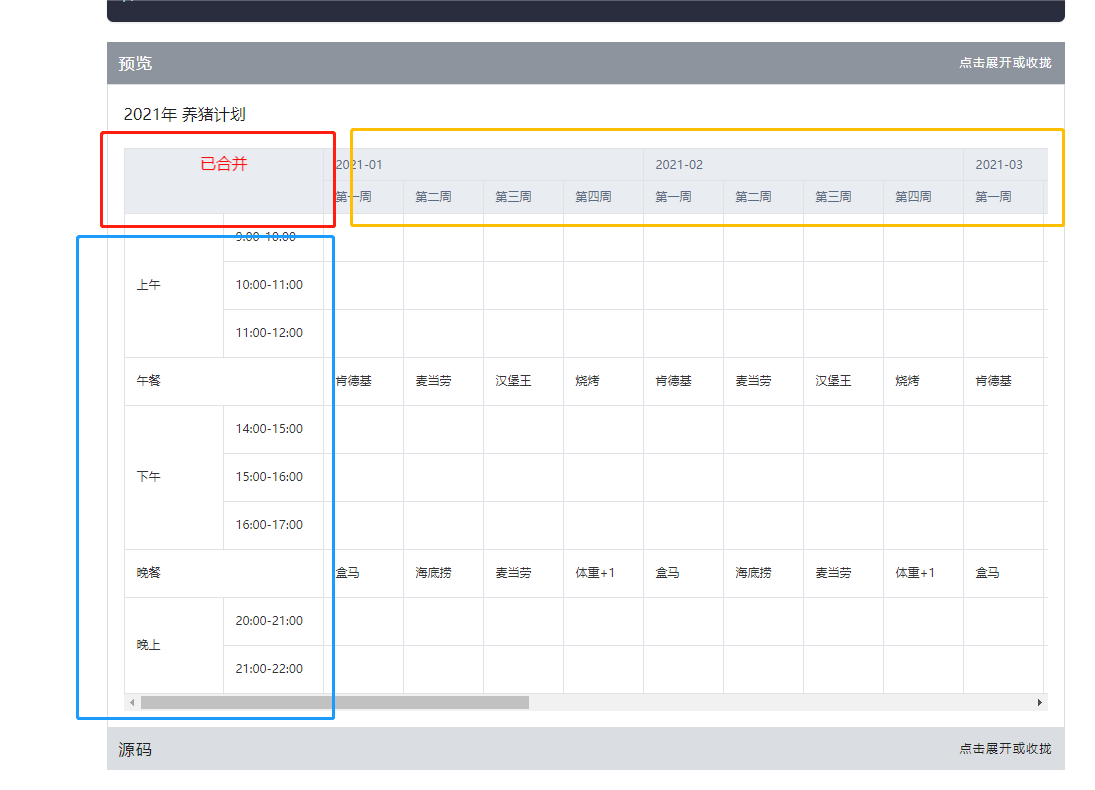
Task: Click 第二周 header under 2021-01
Action: pyautogui.click(x=443, y=197)
